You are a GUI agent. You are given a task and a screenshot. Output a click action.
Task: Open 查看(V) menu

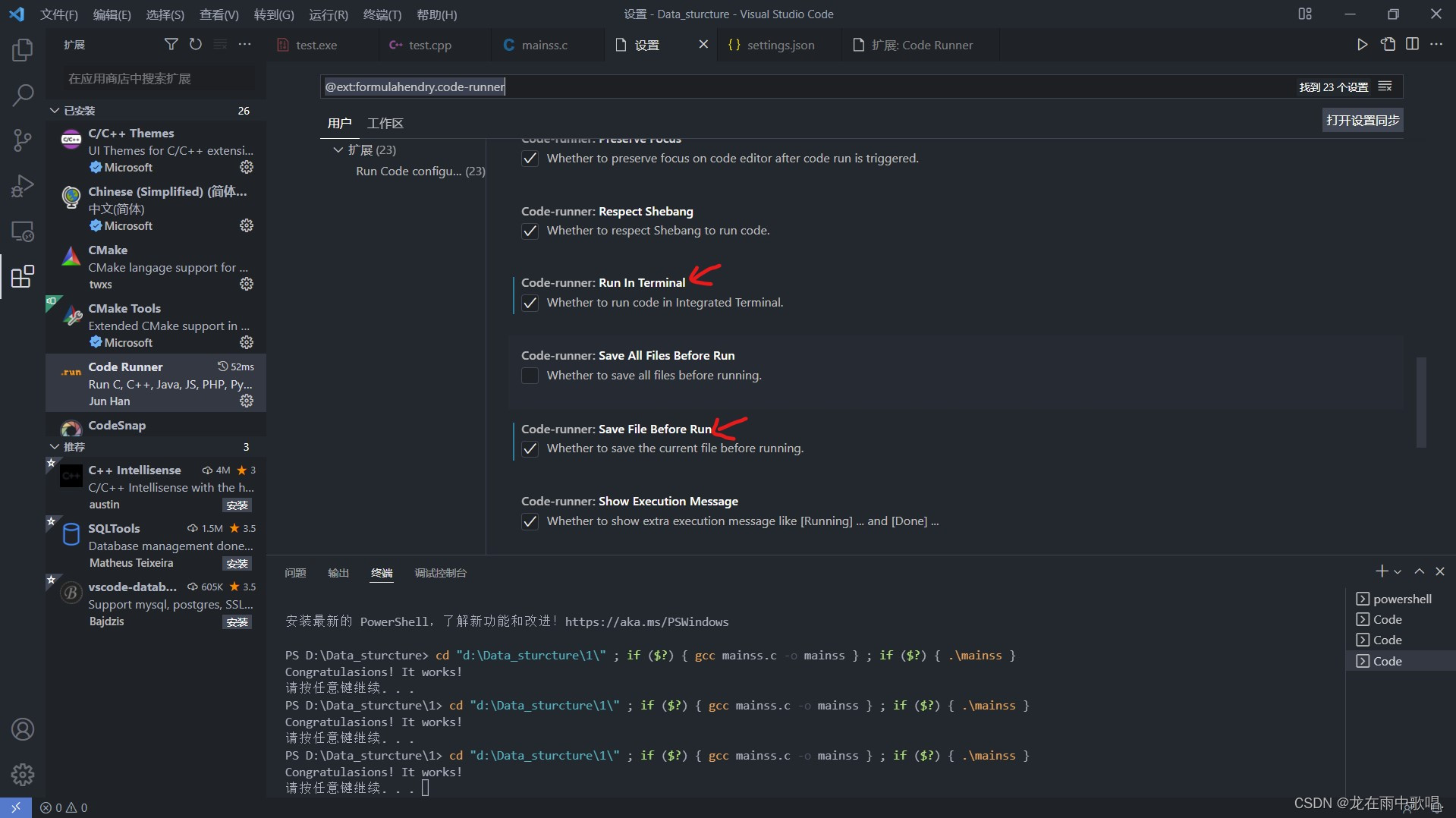(219, 14)
